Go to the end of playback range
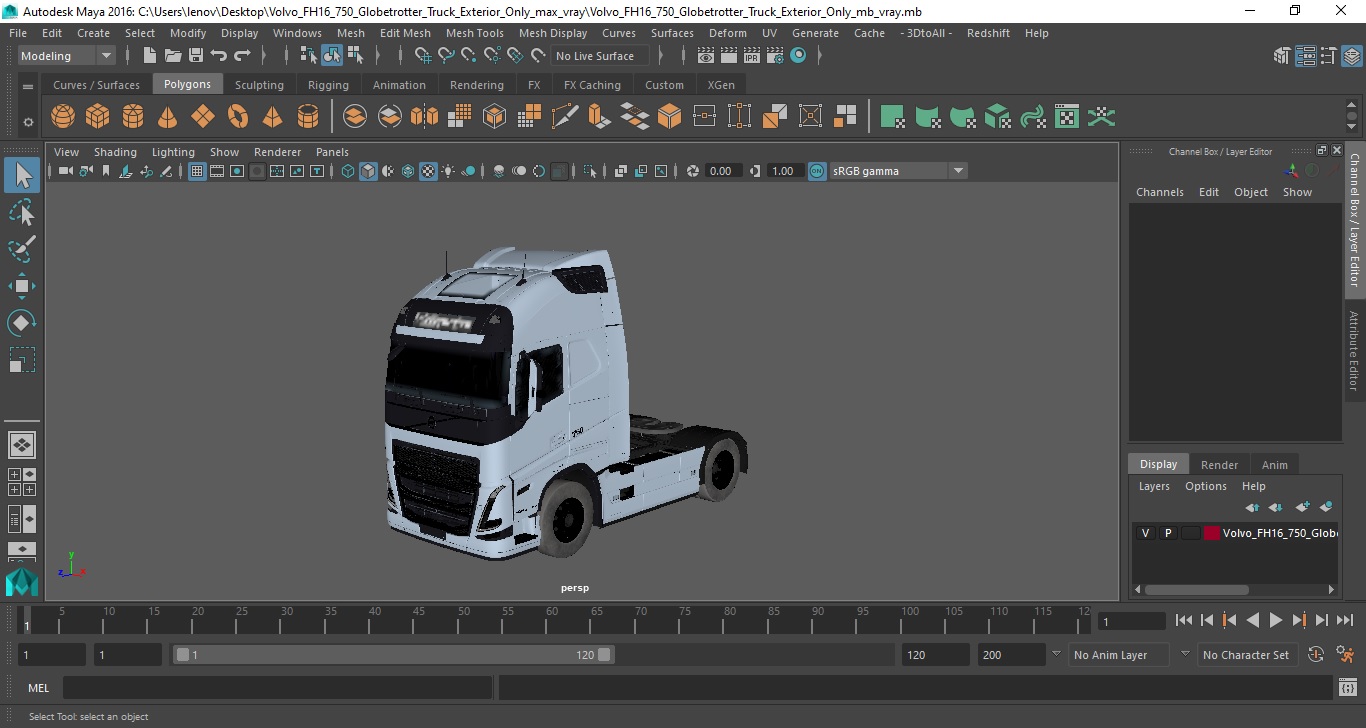 point(1344,620)
